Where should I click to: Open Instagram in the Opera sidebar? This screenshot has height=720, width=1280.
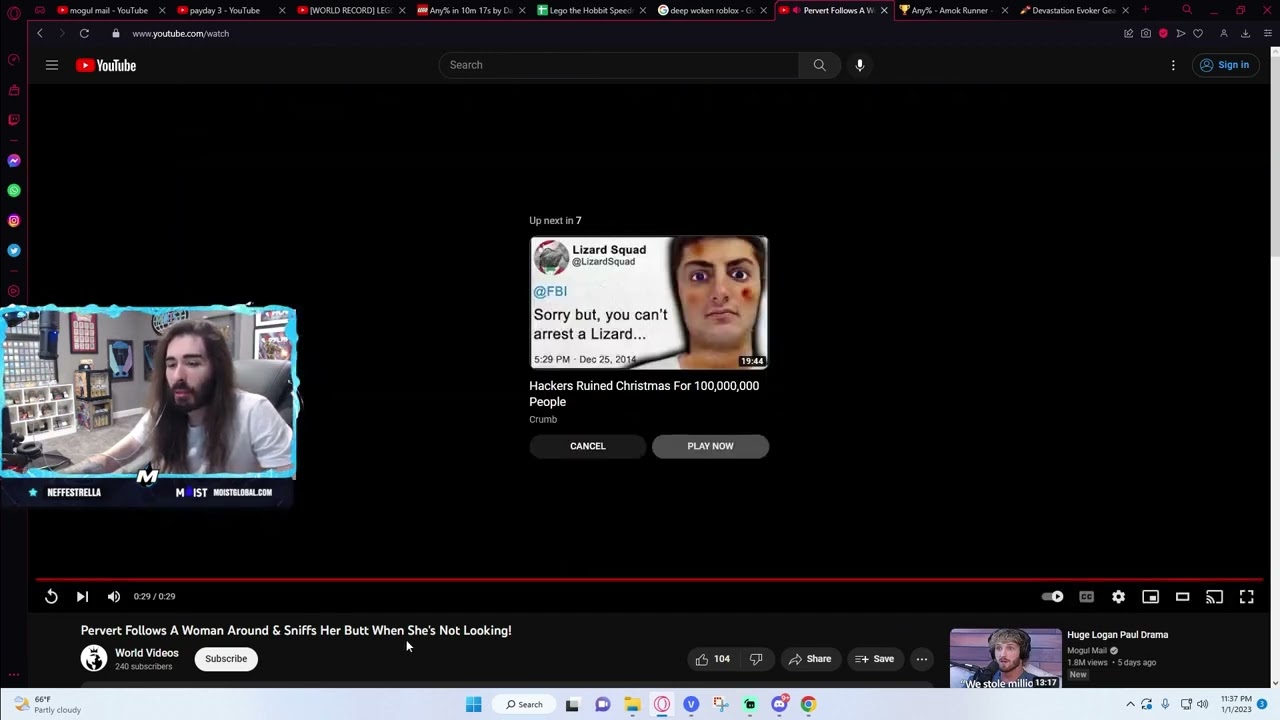(14, 220)
